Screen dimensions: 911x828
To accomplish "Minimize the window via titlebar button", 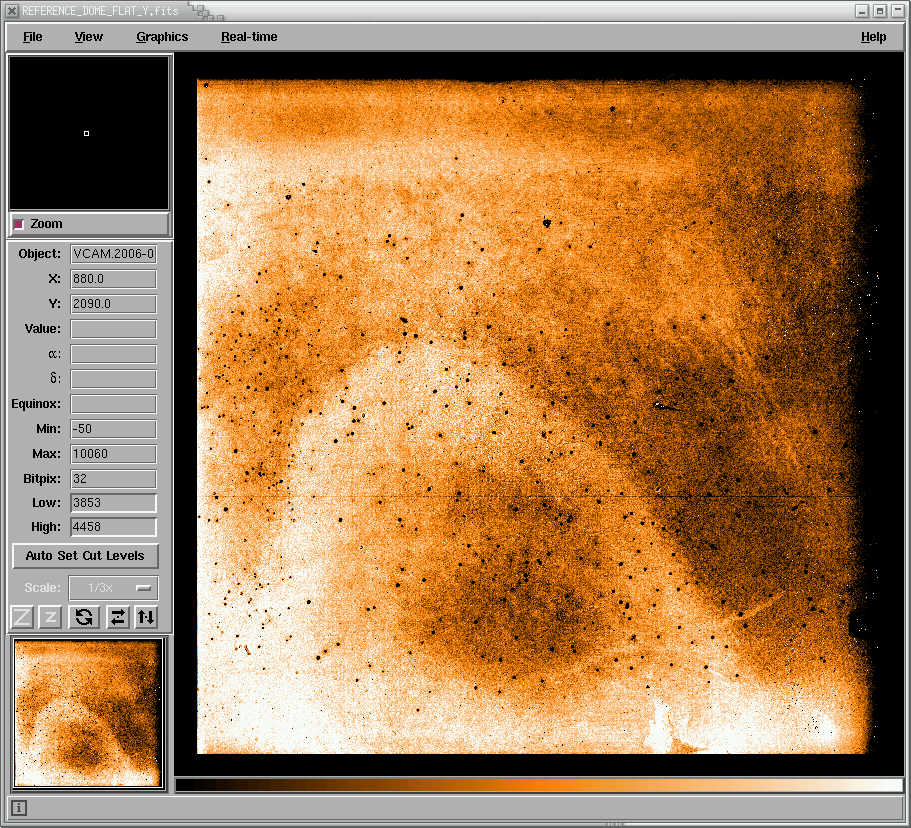I will [862, 10].
